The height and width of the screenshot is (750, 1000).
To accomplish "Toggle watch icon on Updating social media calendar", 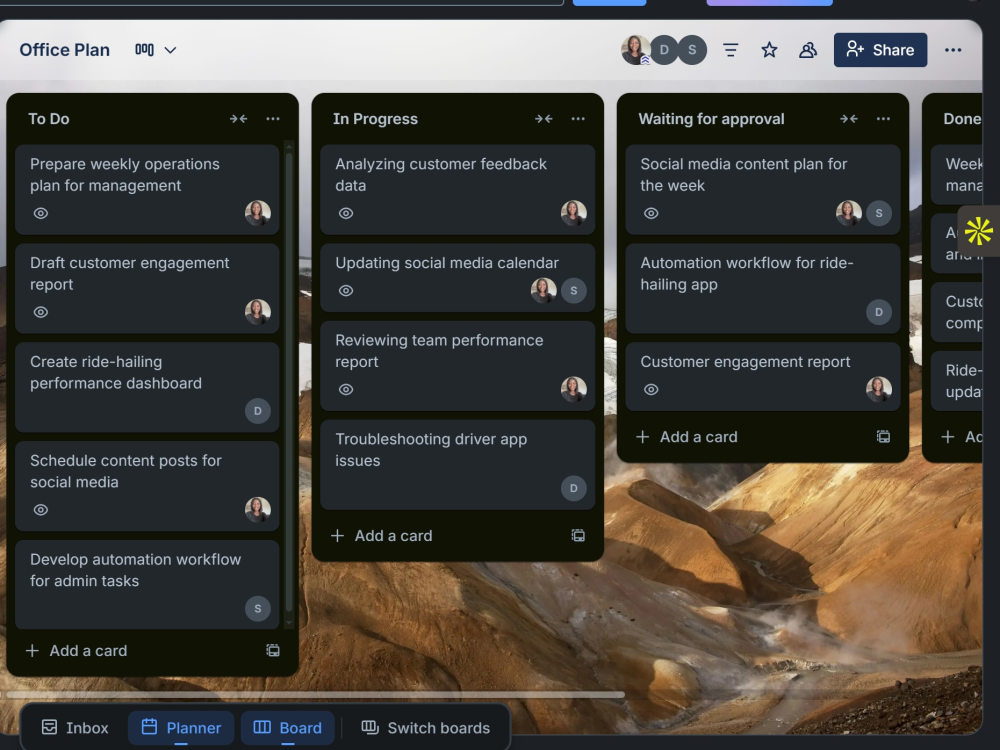I will [346, 290].
